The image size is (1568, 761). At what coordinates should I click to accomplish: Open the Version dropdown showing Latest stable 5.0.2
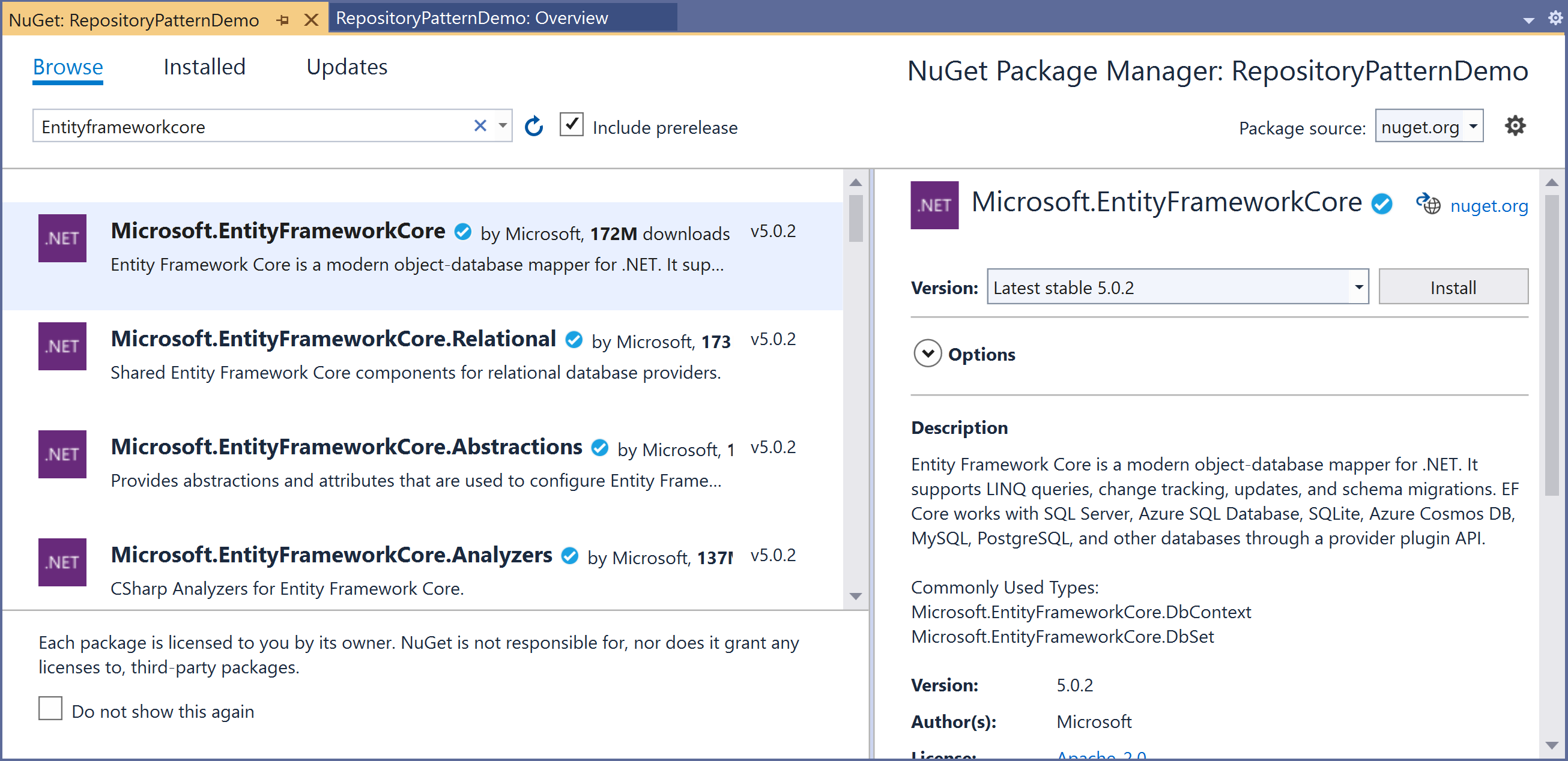click(x=1358, y=287)
